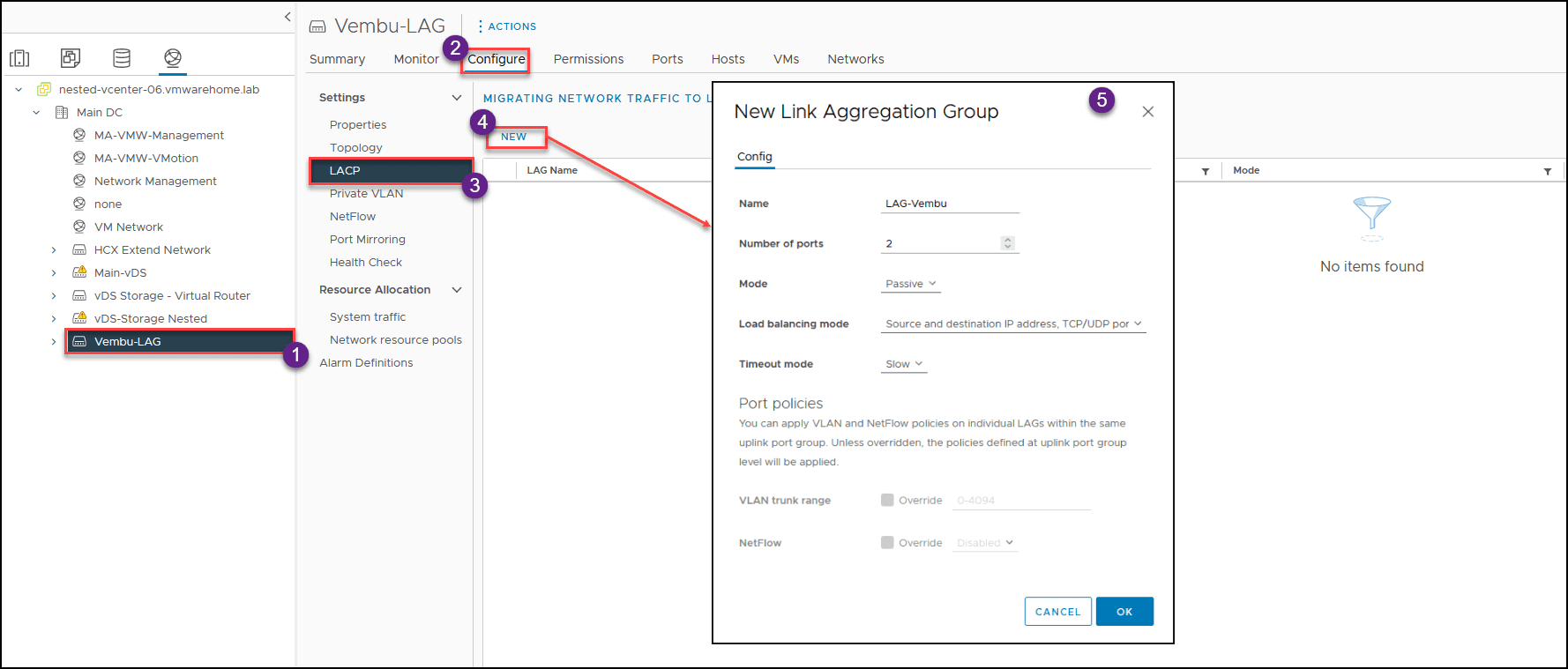Open Alarm Definitions page
Screen dimensions: 1568x669
366,363
